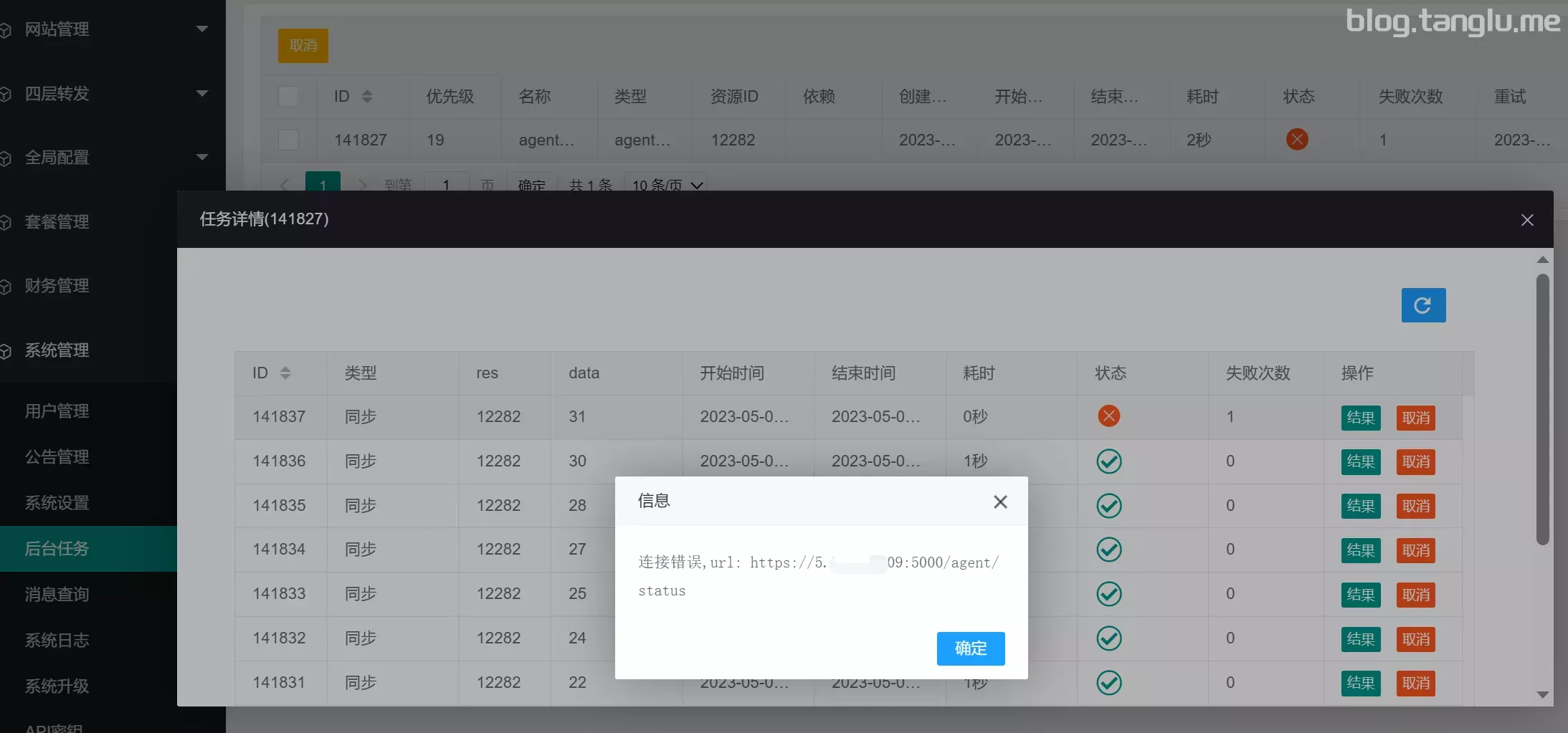Refresh the task detail list
Screen dimensions: 1568x733
[1422, 305]
